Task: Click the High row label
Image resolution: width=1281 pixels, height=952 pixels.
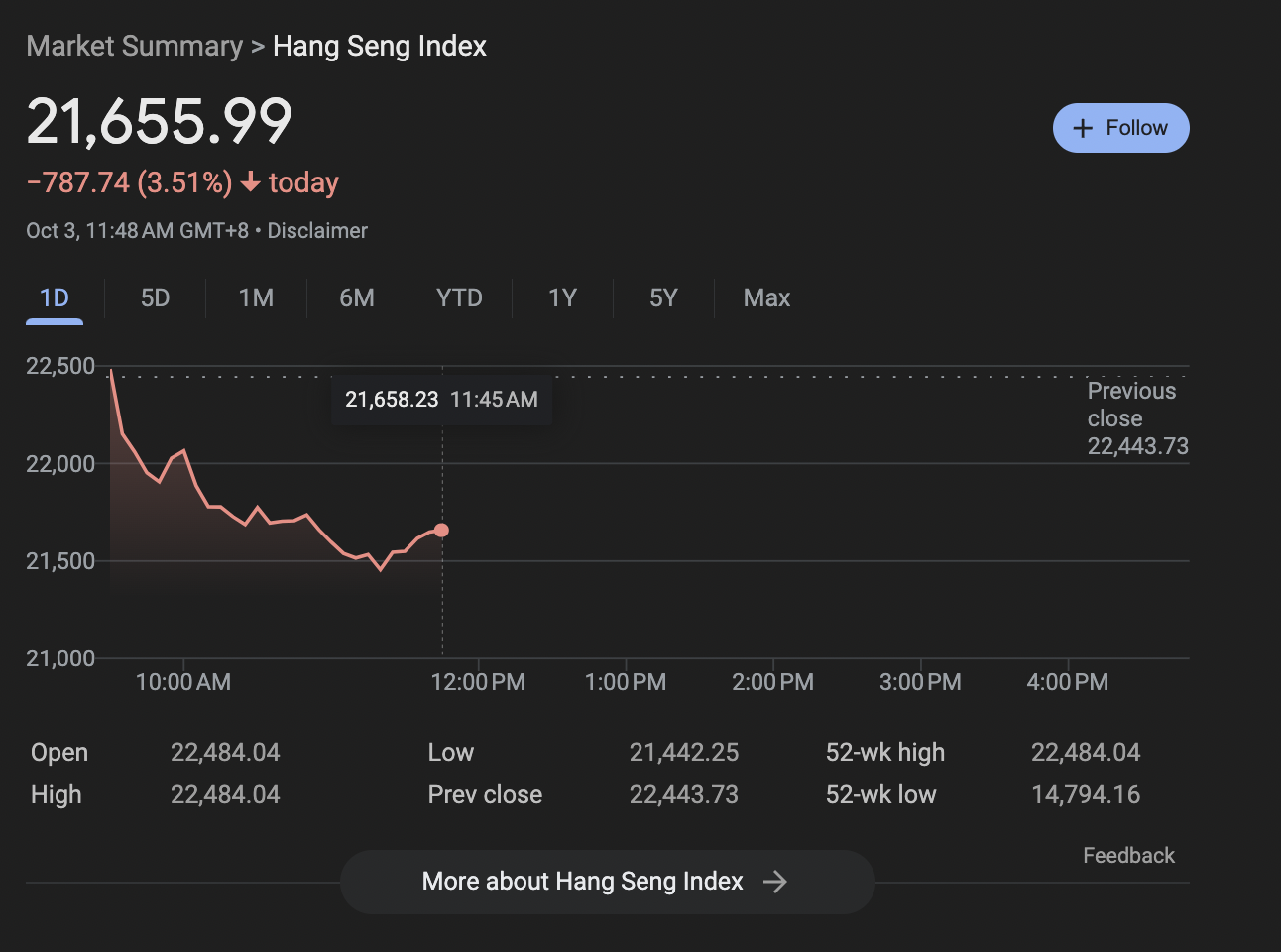Action: [57, 795]
